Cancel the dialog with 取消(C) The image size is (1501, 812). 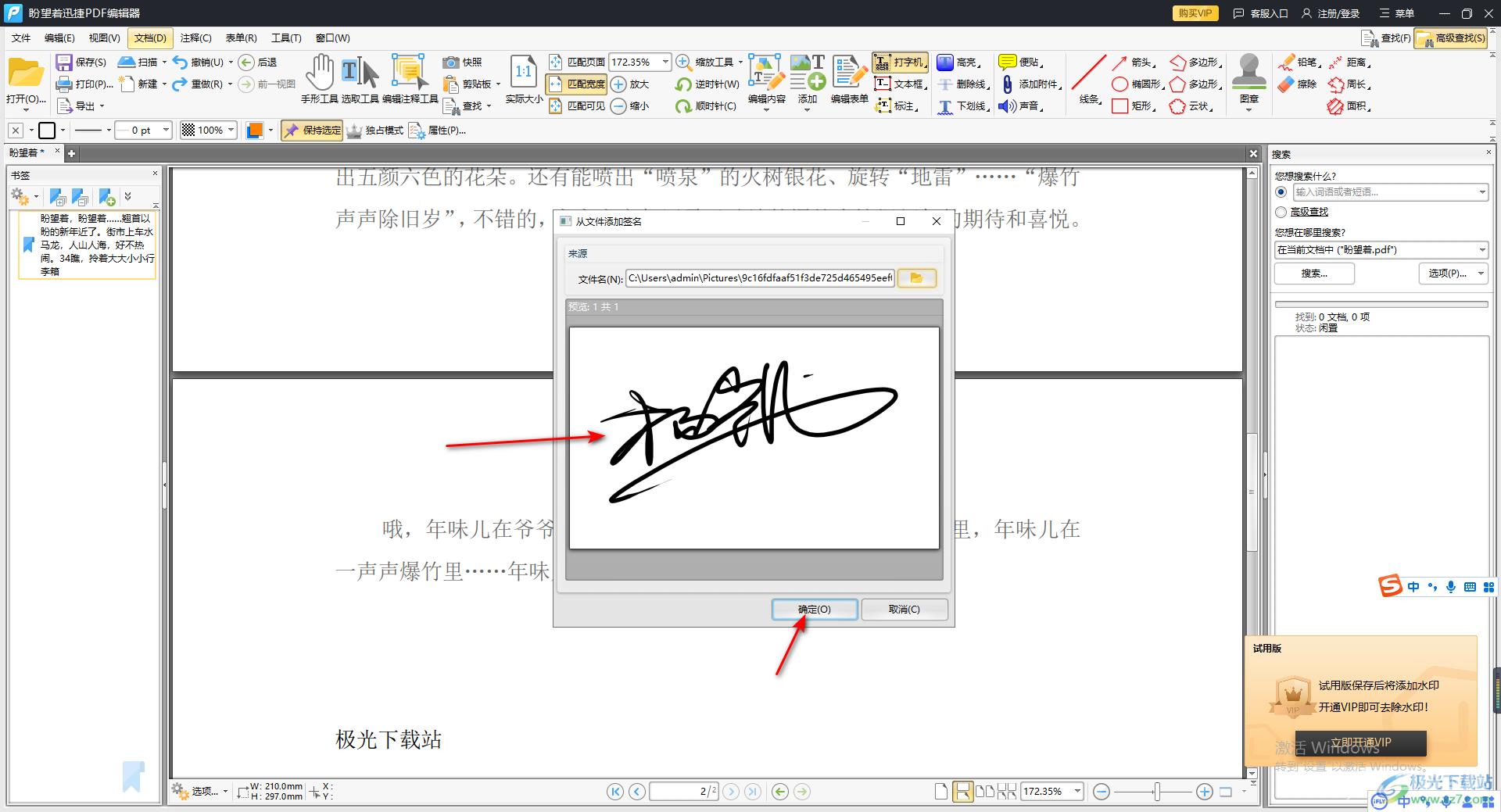pyautogui.click(x=905, y=610)
